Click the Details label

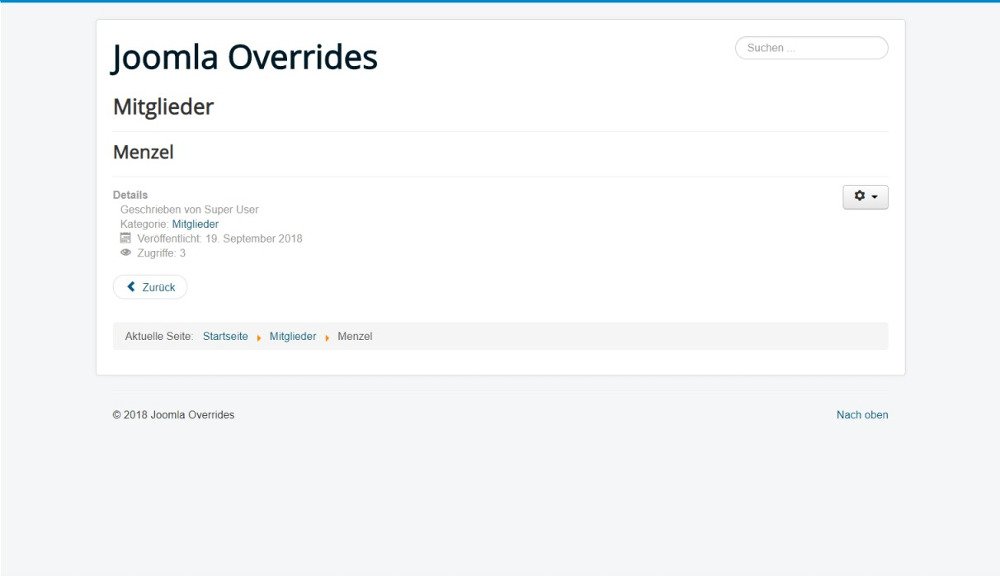click(x=130, y=195)
